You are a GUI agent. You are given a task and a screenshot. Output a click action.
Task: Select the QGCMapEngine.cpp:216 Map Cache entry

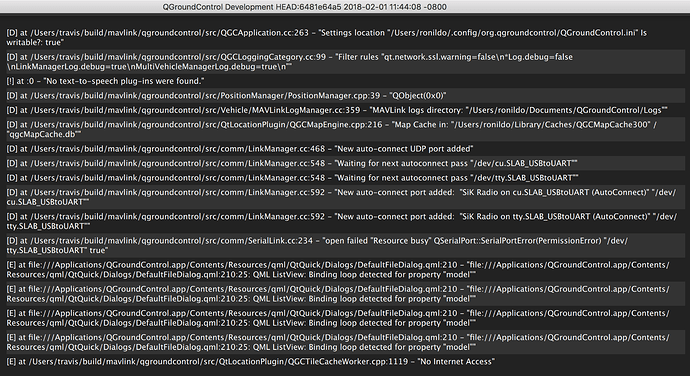coord(345,129)
